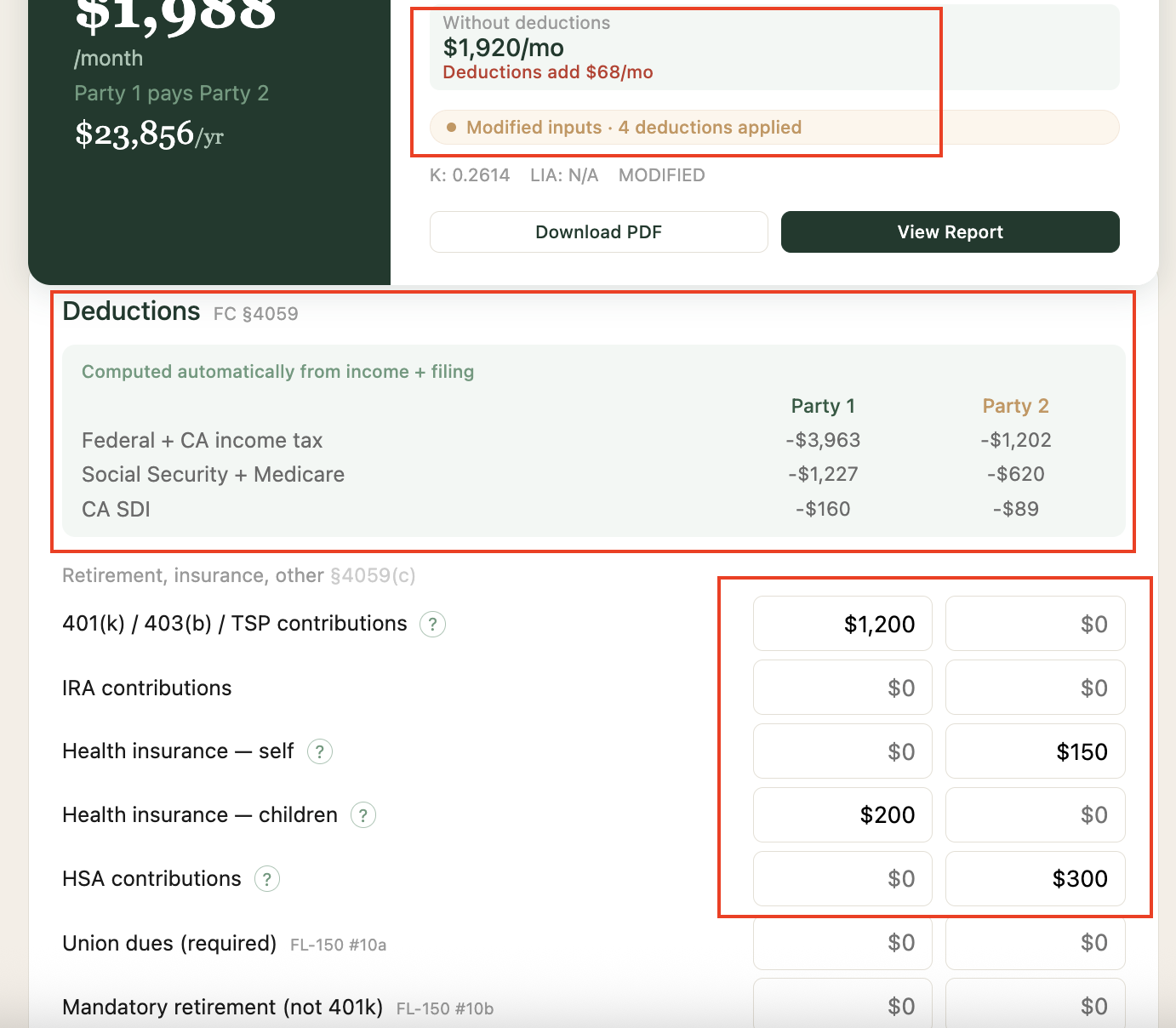Image resolution: width=1176 pixels, height=1028 pixels.
Task: Open Health insurance — children help icon
Action: (363, 815)
